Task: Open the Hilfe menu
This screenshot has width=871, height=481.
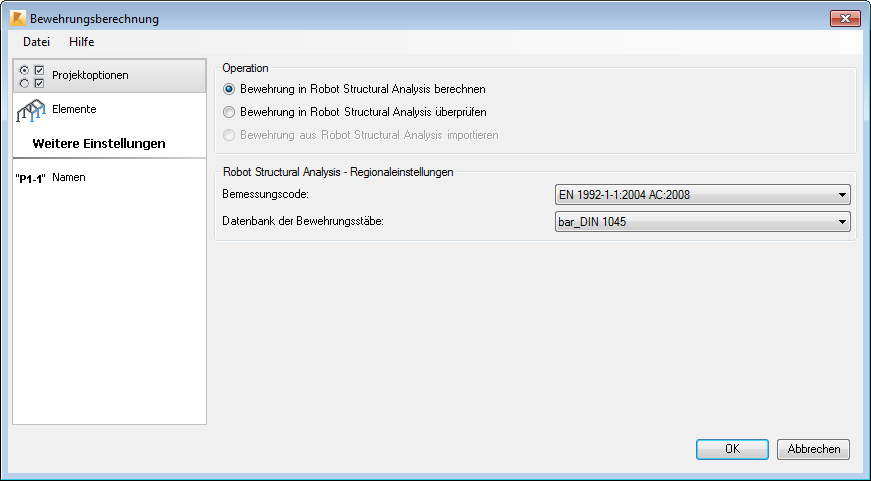Action: coord(82,42)
